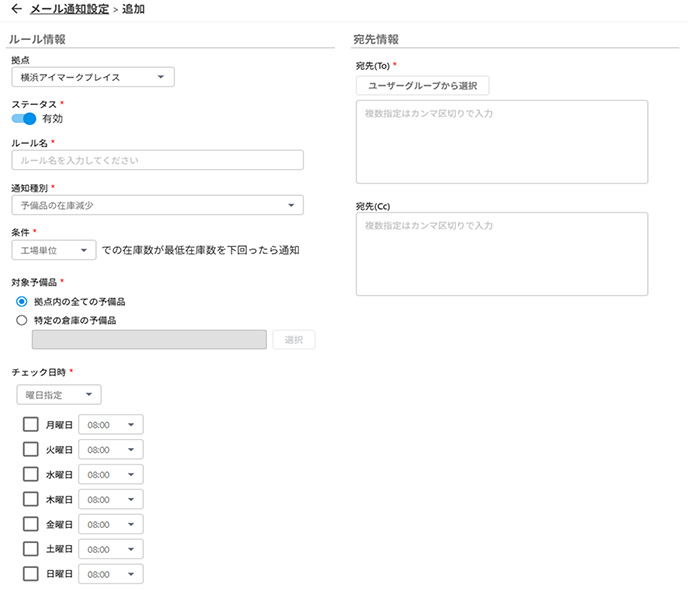Expand the 通知種別 dropdown
690x610 pixels.
tap(158, 206)
